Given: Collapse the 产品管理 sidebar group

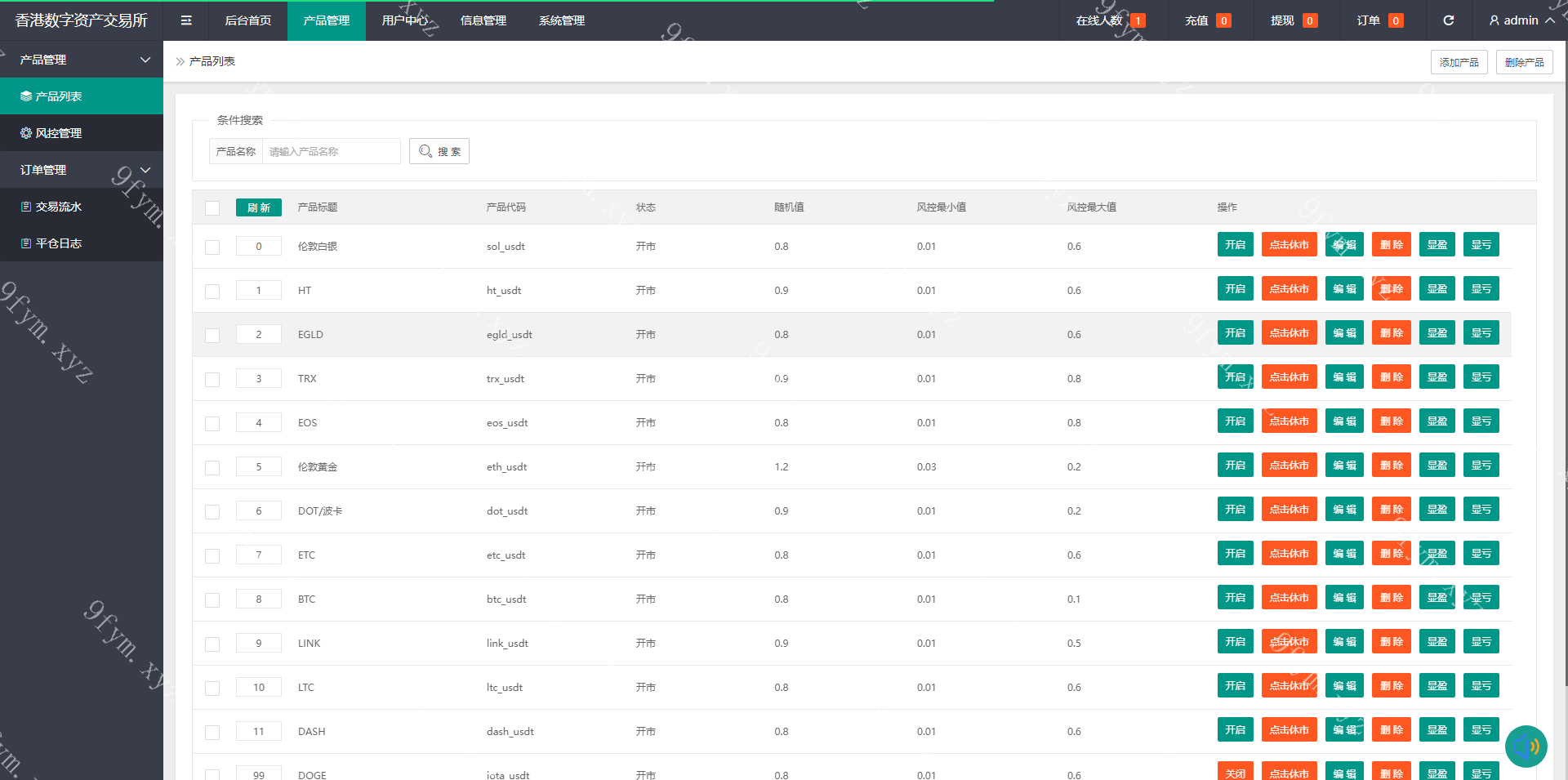Looking at the screenshot, I should tap(82, 60).
